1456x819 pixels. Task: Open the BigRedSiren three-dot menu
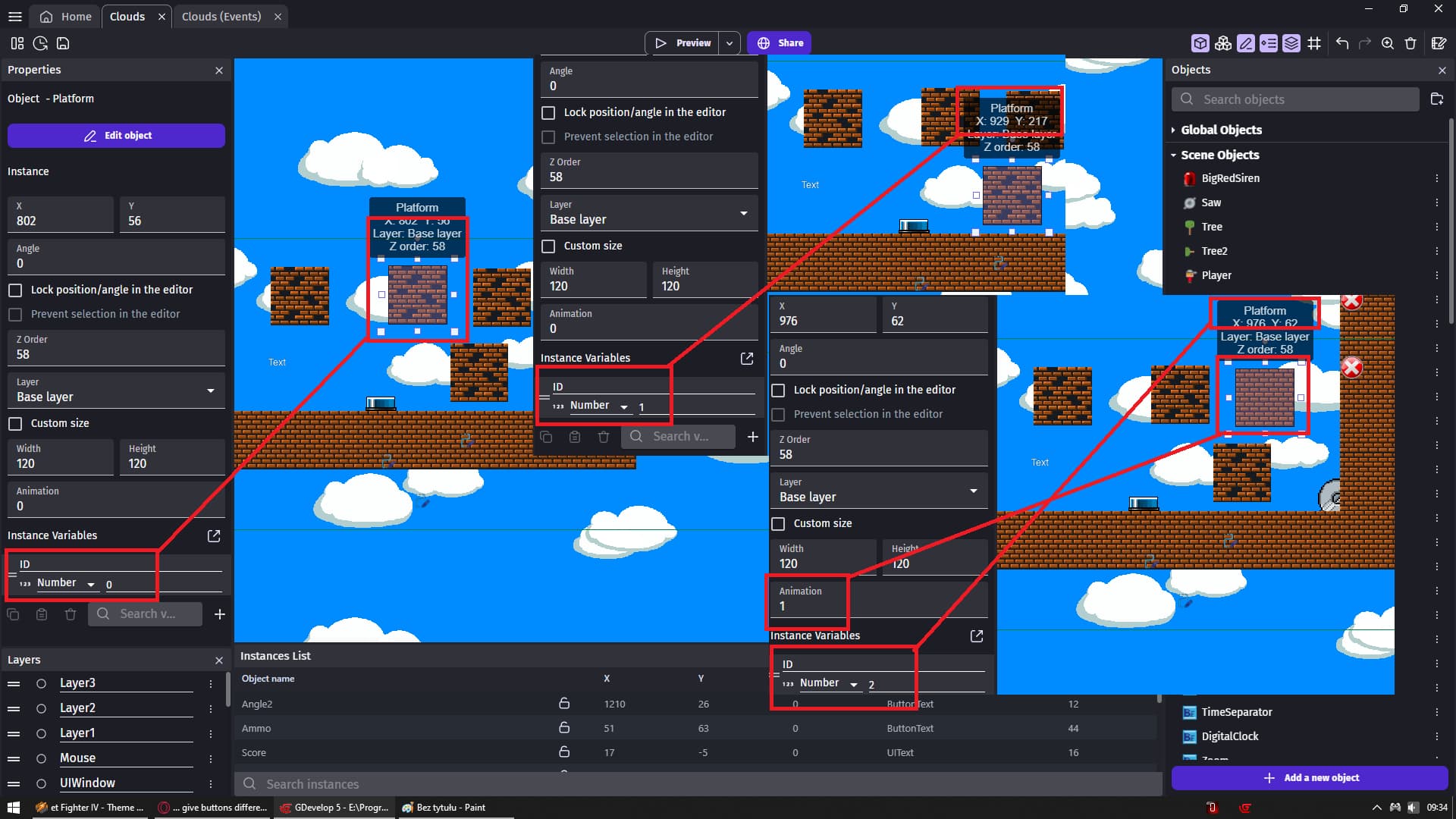tap(1436, 178)
